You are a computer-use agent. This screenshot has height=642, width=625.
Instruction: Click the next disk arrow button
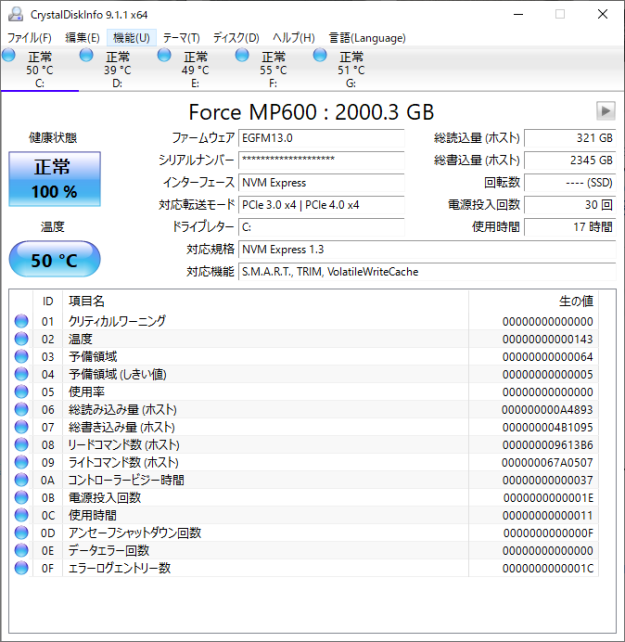point(605,111)
